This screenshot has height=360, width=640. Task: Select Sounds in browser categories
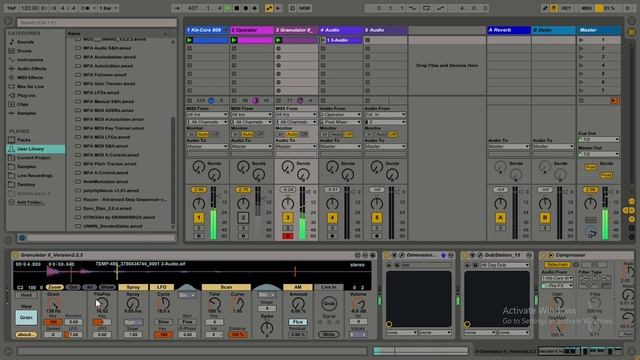click(x=25, y=42)
